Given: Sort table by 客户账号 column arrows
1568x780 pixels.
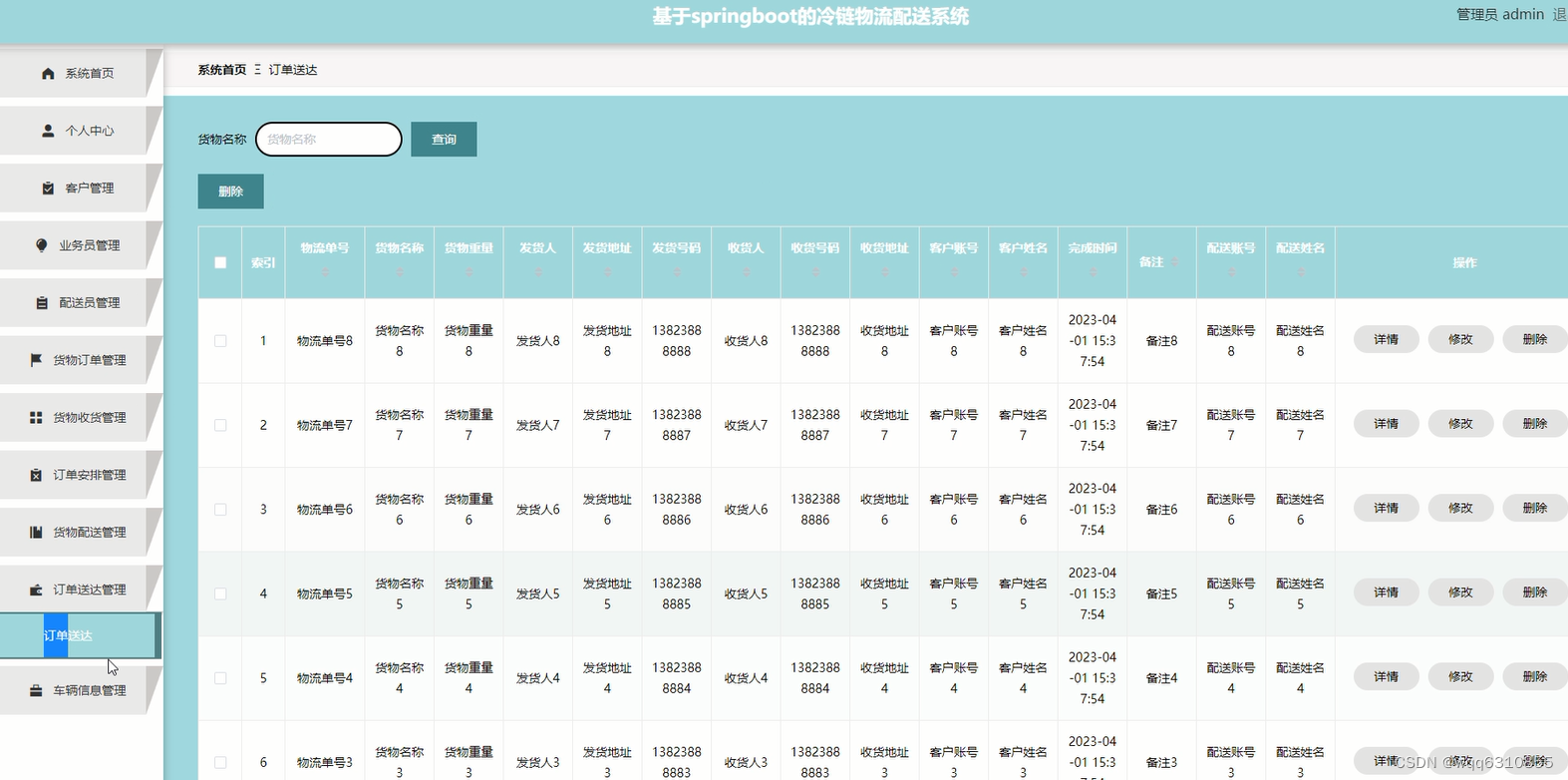Looking at the screenshot, I should pos(954,271).
